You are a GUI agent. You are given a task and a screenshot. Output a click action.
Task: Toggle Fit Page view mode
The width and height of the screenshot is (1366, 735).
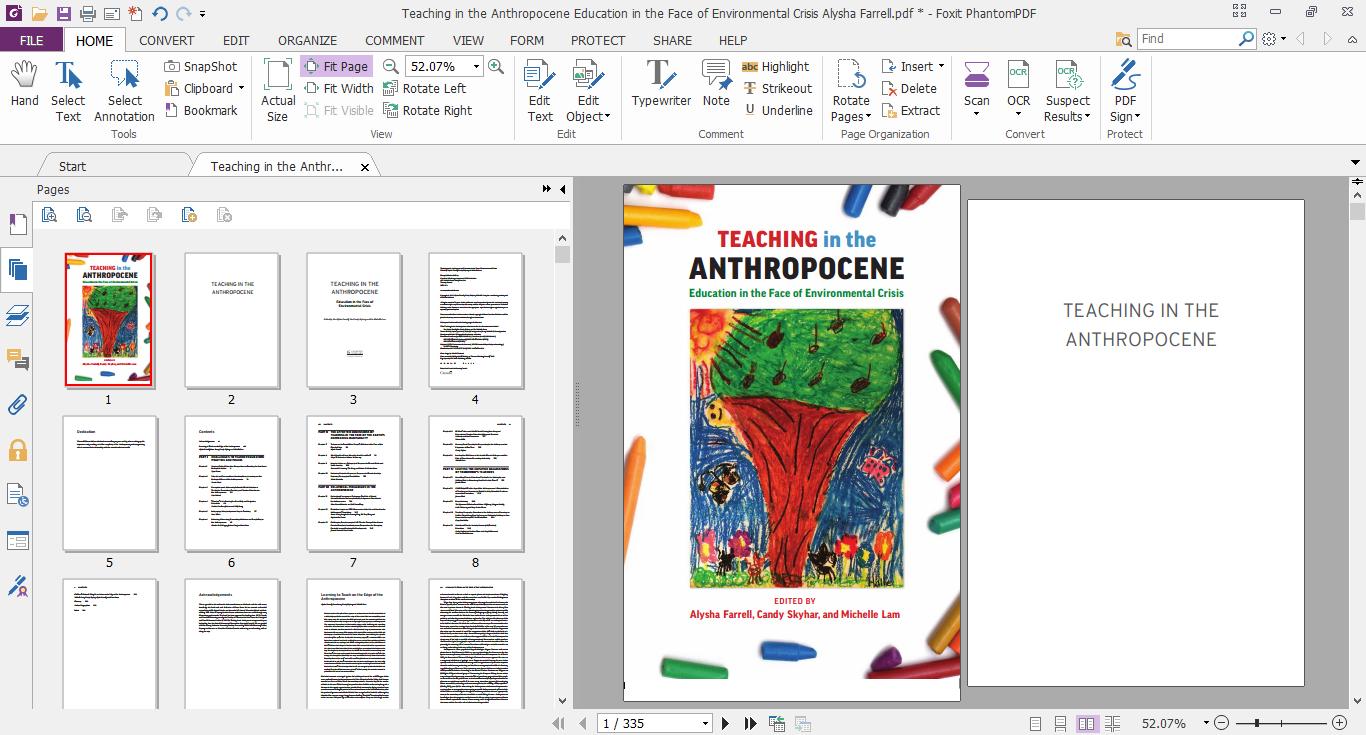(336, 66)
